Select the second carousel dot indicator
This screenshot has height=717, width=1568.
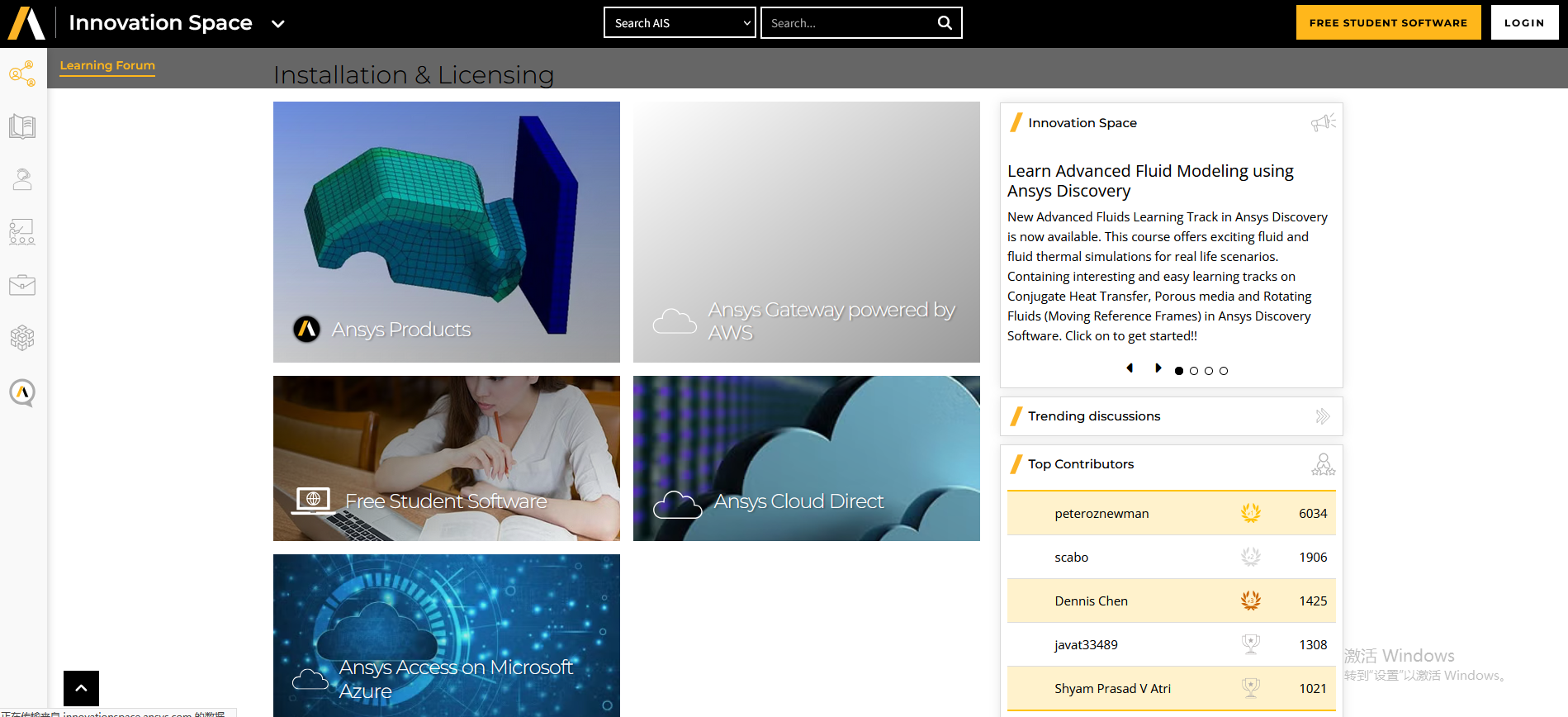tap(1194, 371)
